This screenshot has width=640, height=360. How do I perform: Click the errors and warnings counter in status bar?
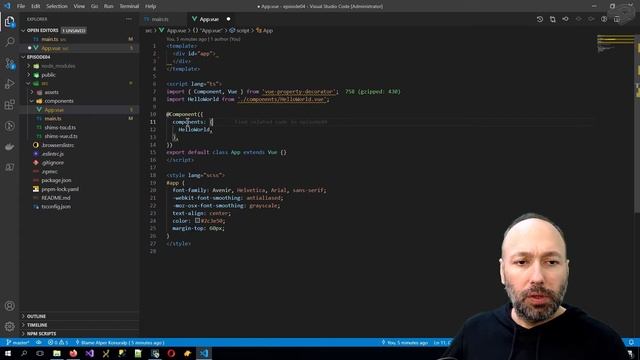(58, 343)
